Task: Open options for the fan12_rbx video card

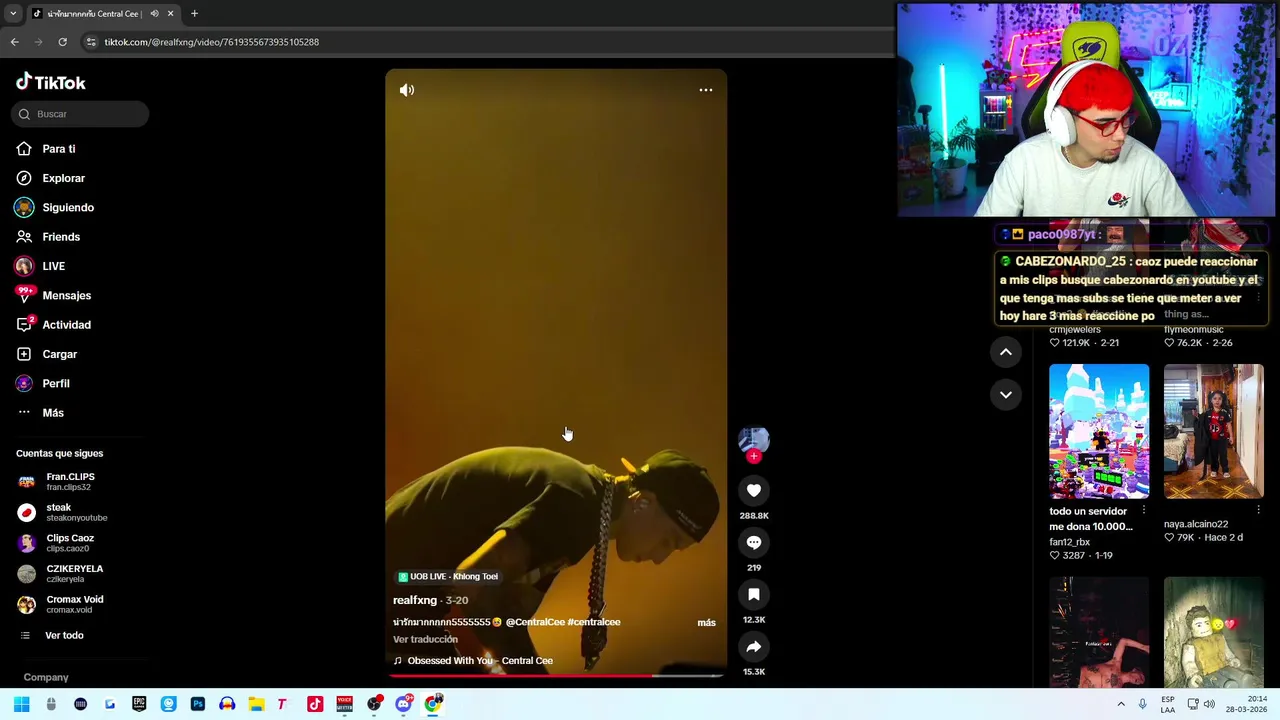Action: click(1144, 510)
